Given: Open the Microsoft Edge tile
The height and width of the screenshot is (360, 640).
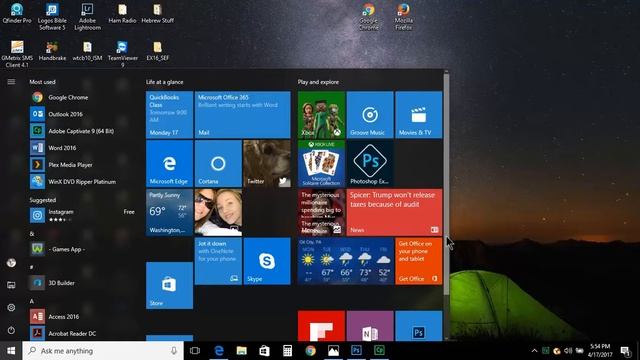Looking at the screenshot, I should pos(169,163).
